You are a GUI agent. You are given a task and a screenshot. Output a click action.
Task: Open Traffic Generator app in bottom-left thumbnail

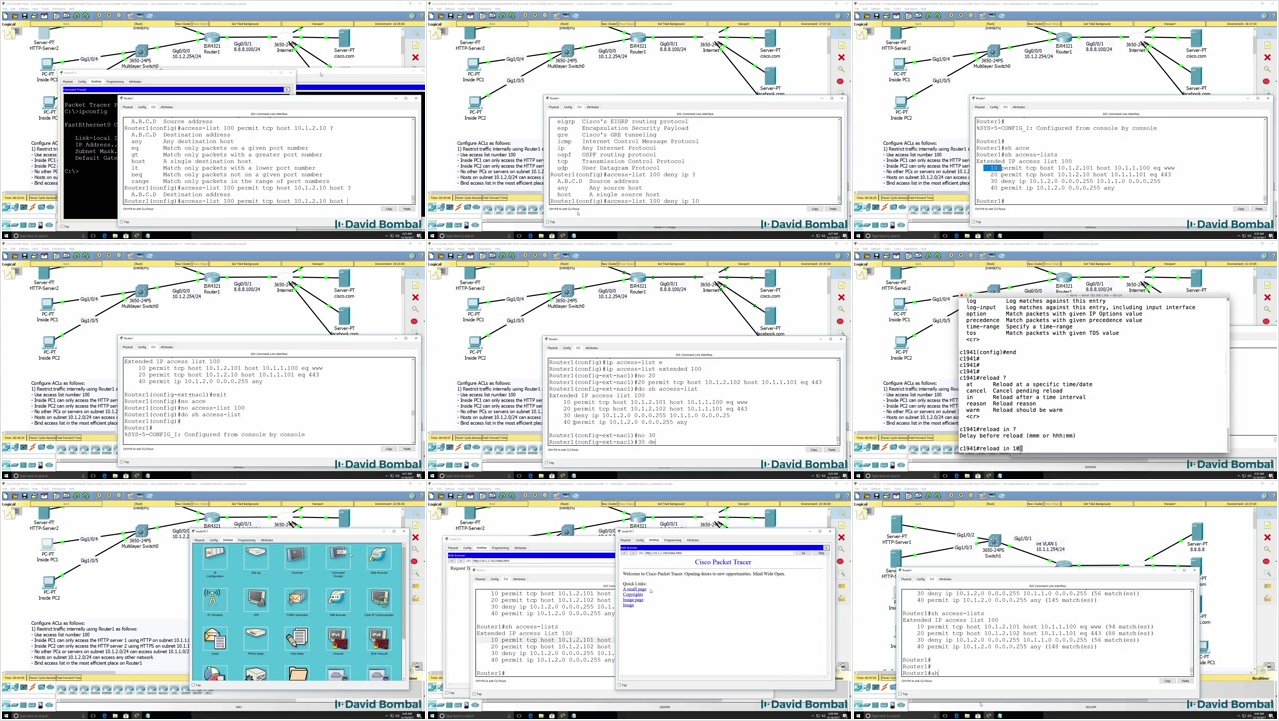pos(297,600)
